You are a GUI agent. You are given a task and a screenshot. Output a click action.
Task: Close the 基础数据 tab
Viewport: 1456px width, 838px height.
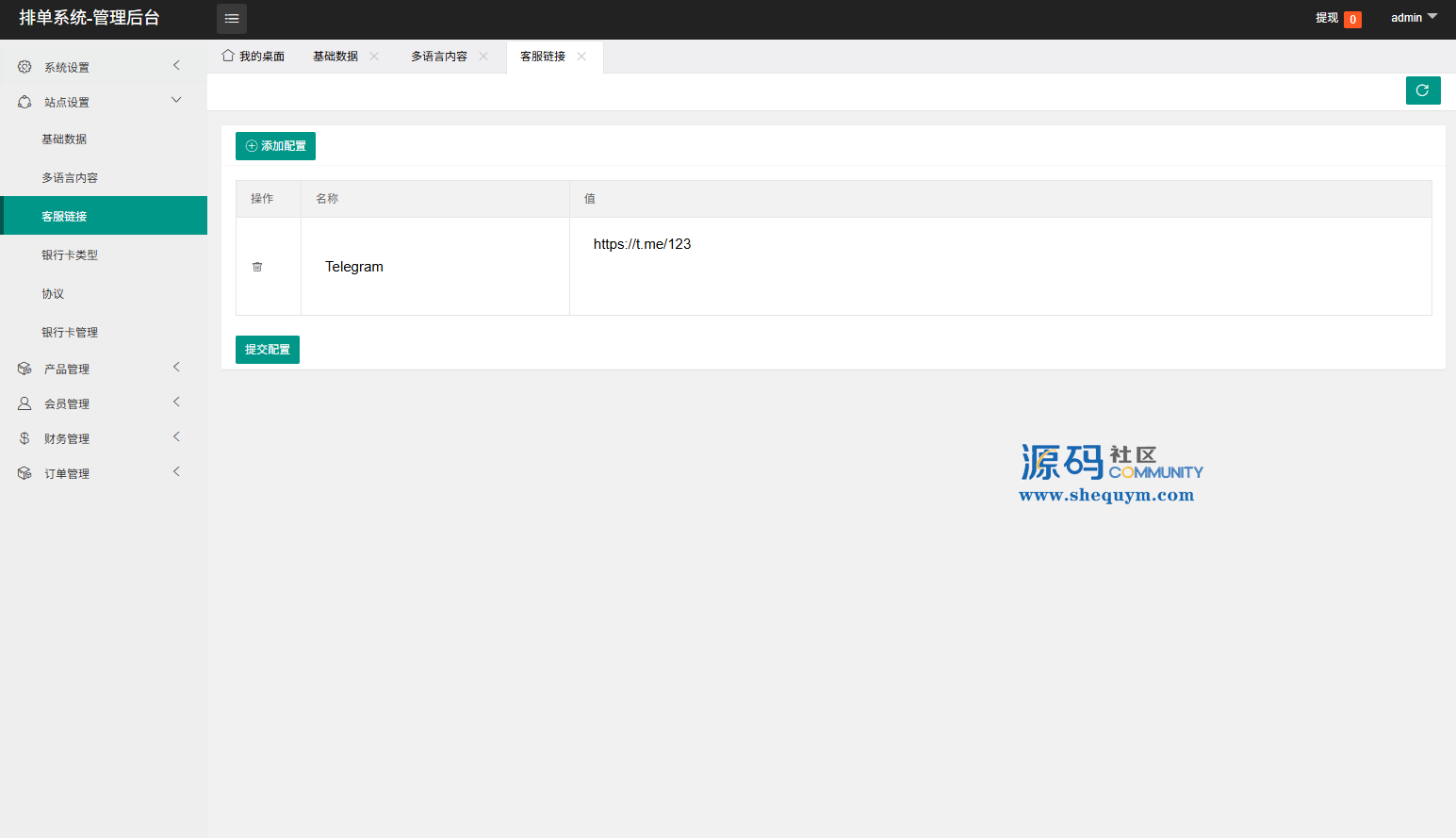tap(374, 57)
